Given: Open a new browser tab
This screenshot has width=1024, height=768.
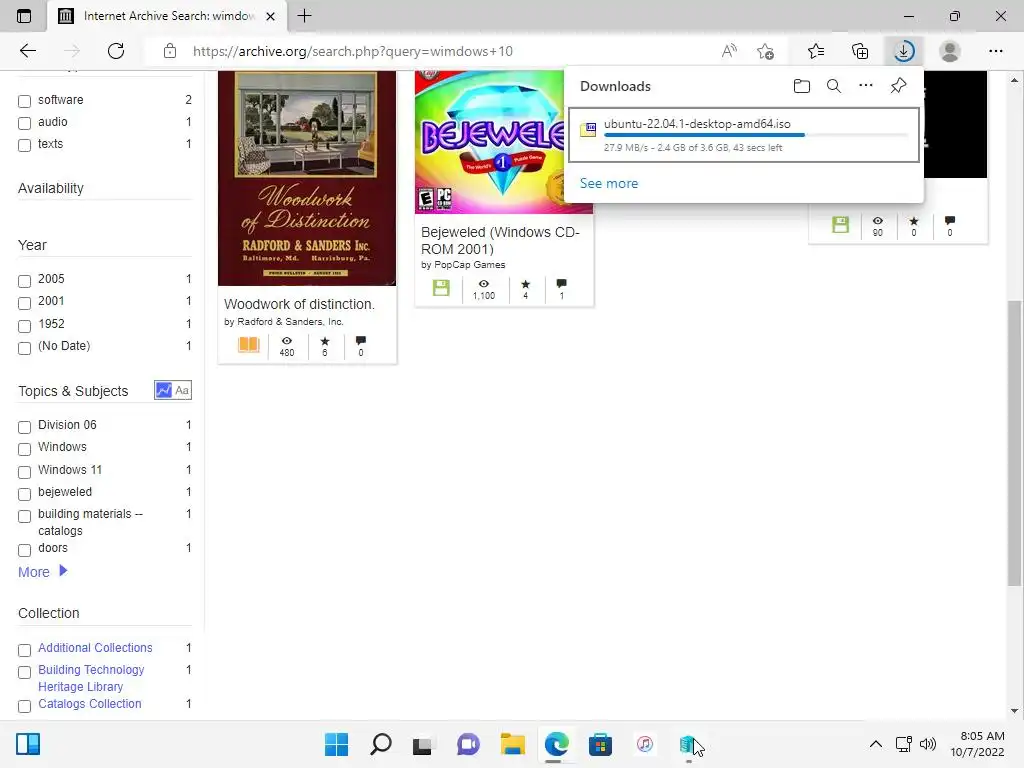Looking at the screenshot, I should [304, 16].
